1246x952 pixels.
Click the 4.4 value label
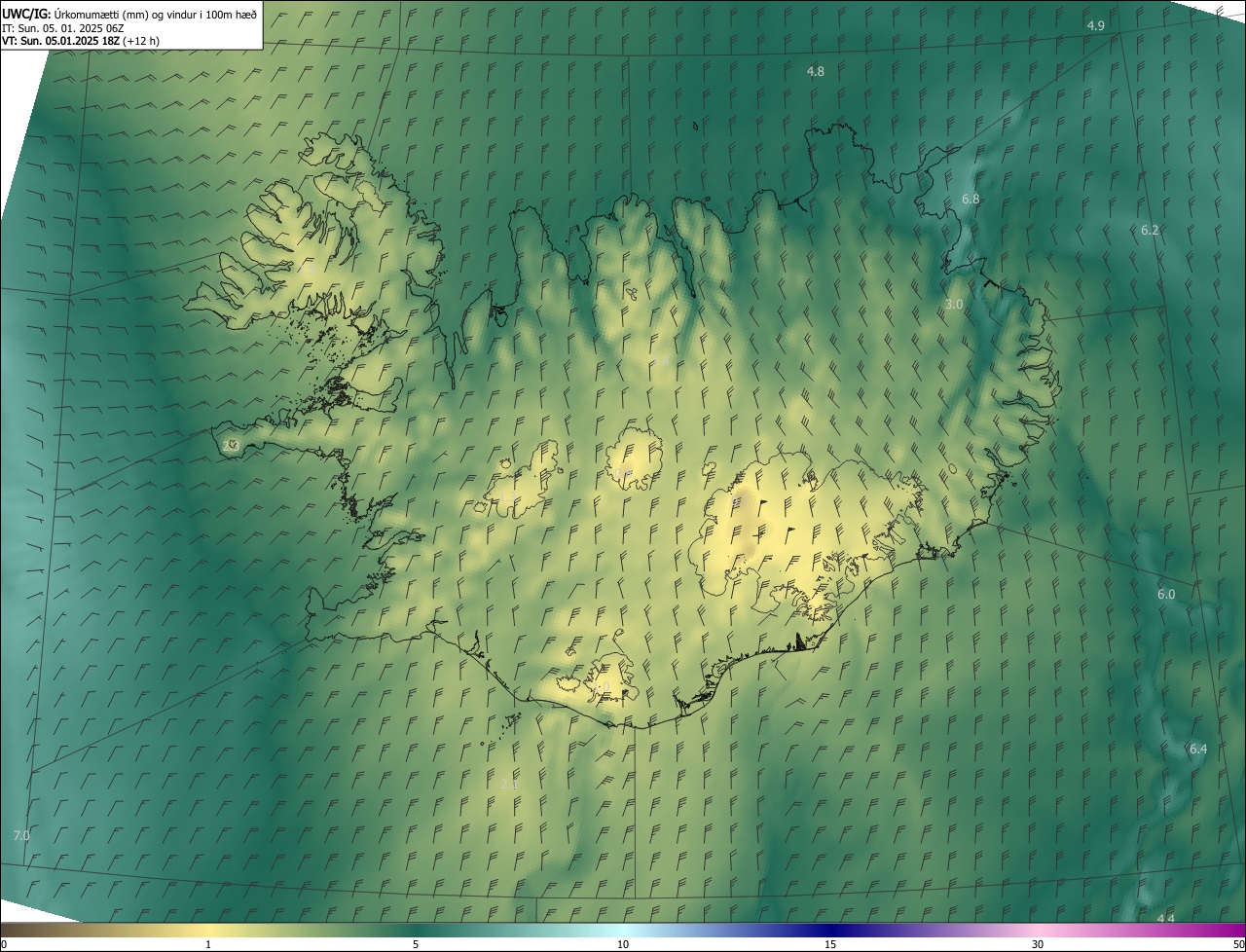(x=1166, y=919)
